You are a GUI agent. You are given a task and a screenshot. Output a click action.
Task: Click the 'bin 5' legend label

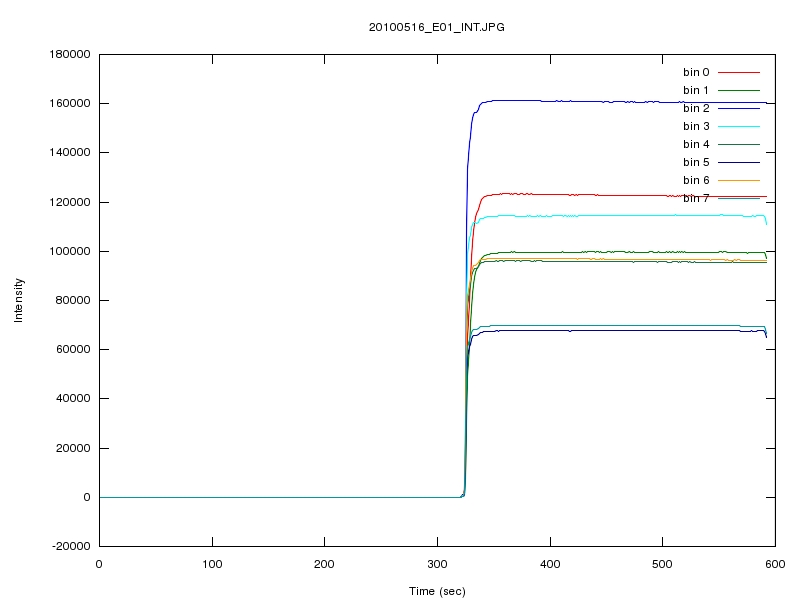pos(696,162)
